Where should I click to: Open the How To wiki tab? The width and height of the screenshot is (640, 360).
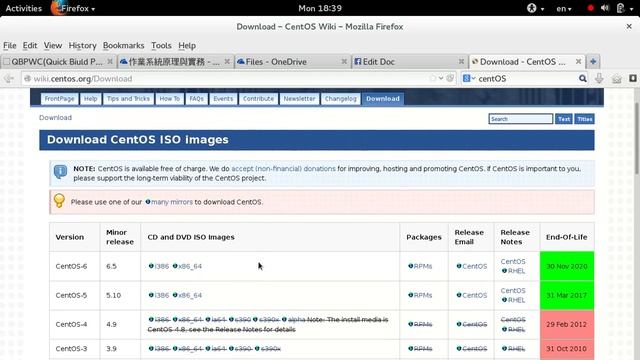coord(169,99)
